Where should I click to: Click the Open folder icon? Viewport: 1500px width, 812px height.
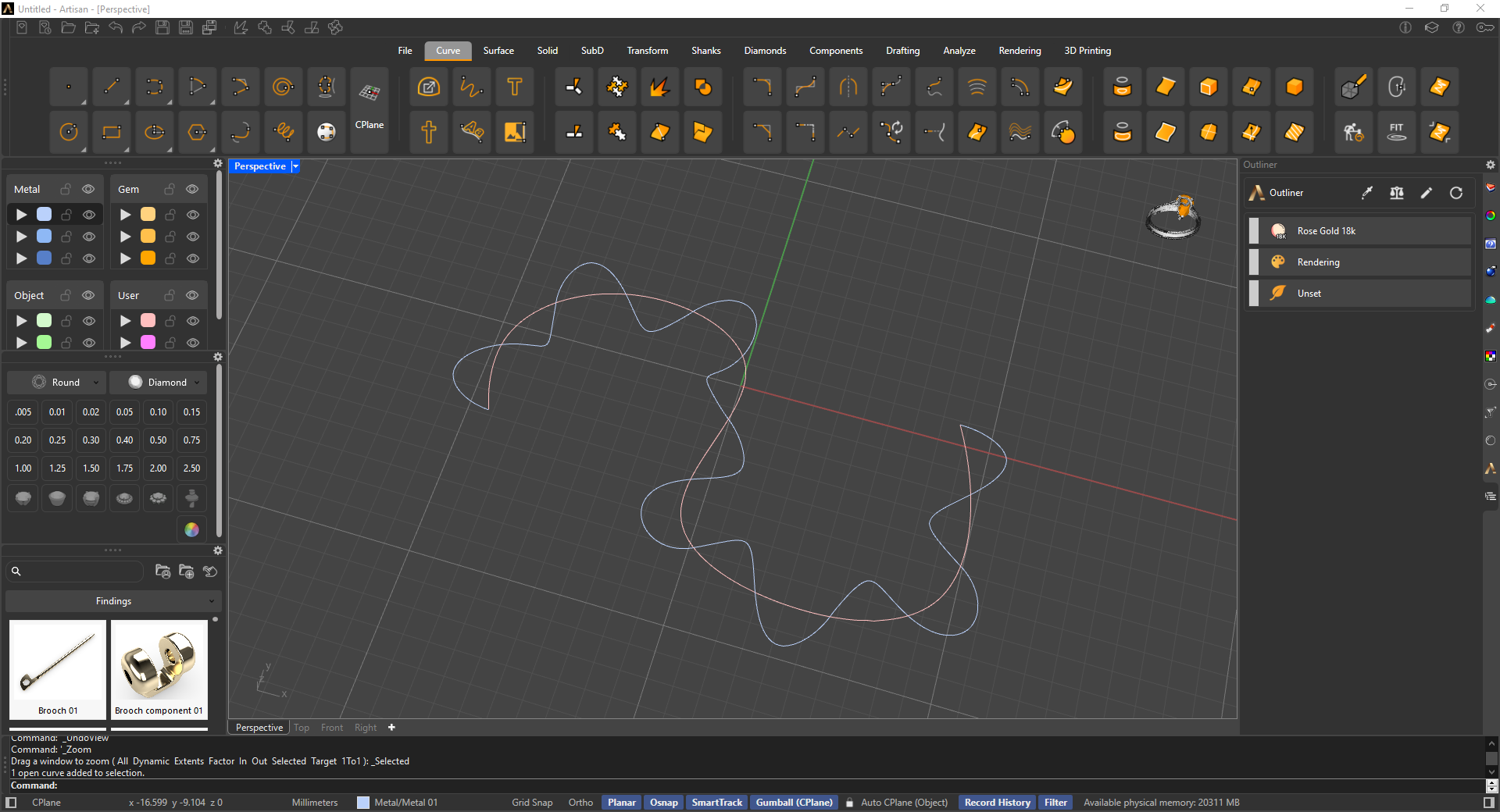[69, 27]
